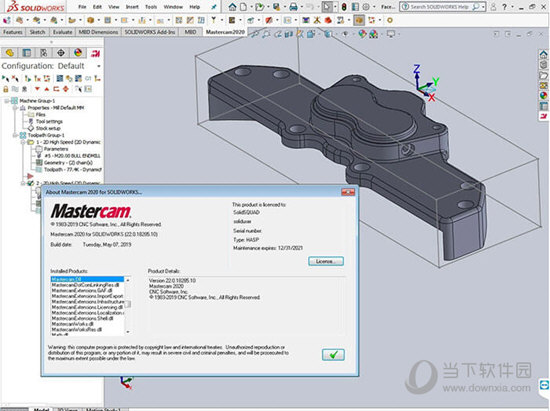550x411 pixels.
Task: Toggle the highlighted orange toolbar button
Action: point(358,20)
